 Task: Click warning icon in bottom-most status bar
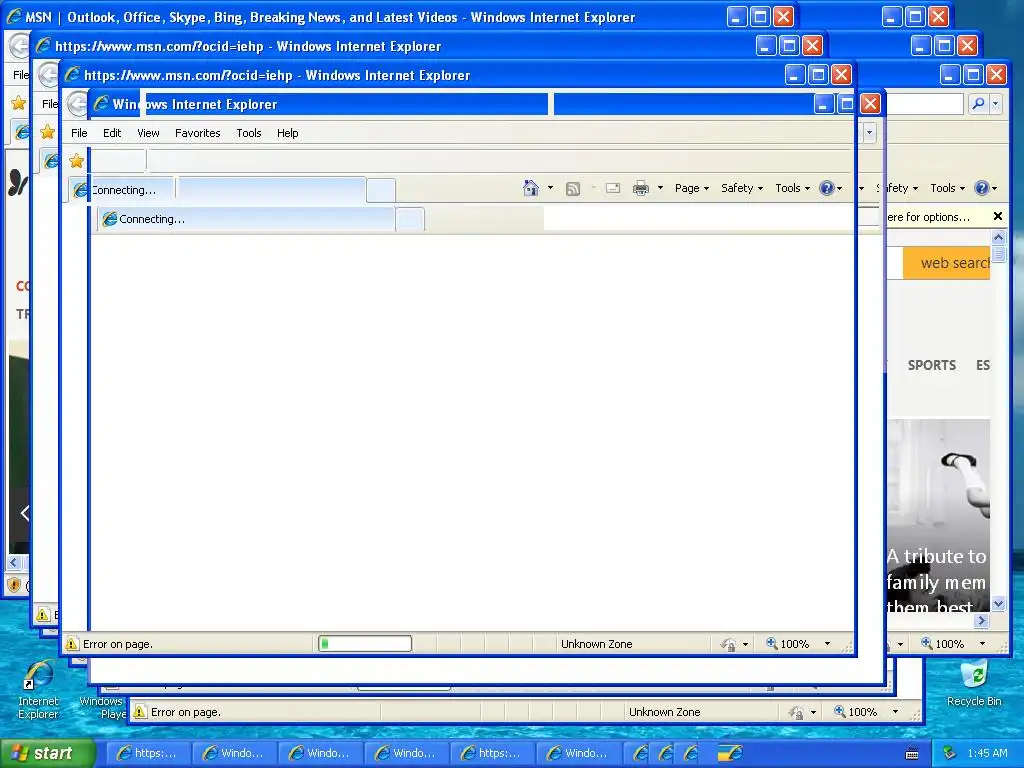pyautogui.click(x=139, y=712)
